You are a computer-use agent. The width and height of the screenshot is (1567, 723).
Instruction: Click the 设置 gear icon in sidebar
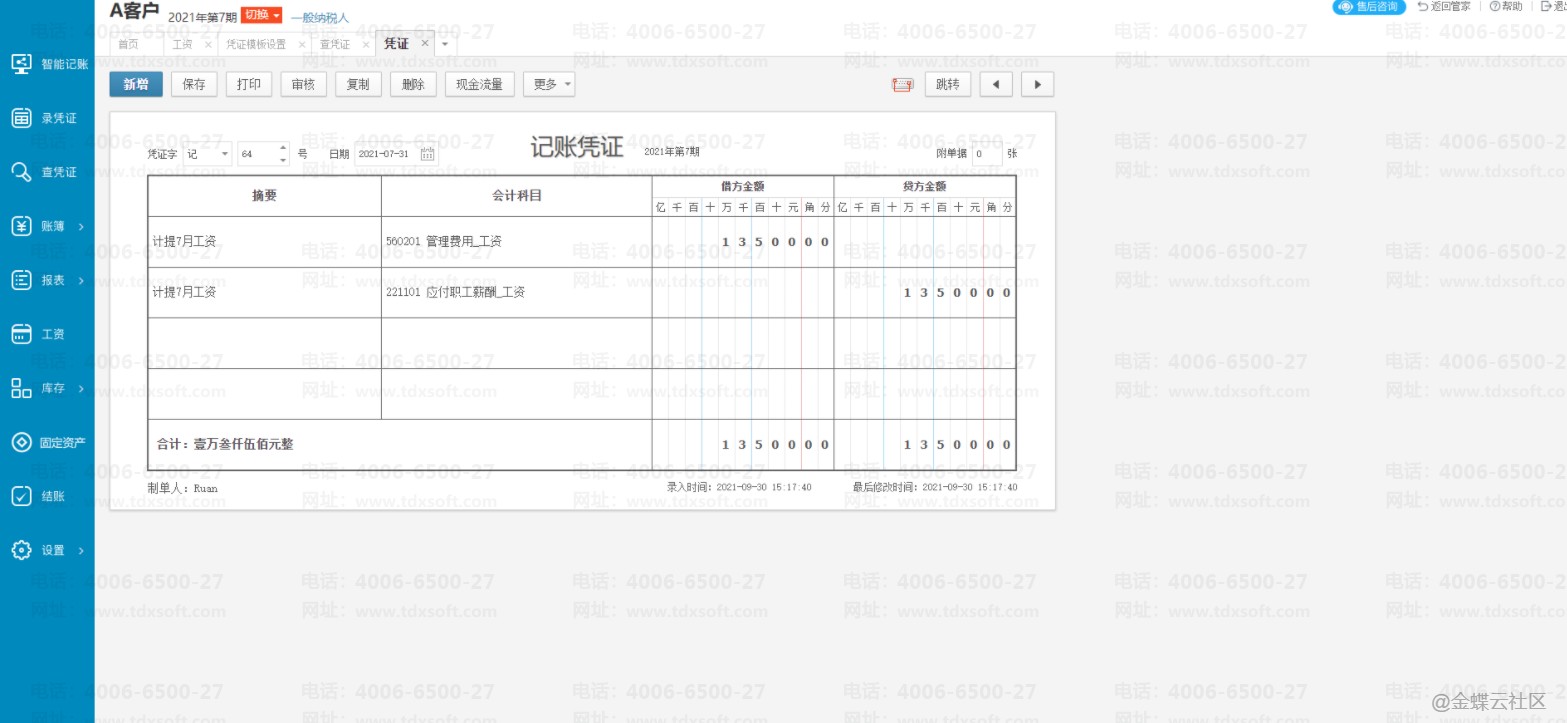(x=21, y=550)
